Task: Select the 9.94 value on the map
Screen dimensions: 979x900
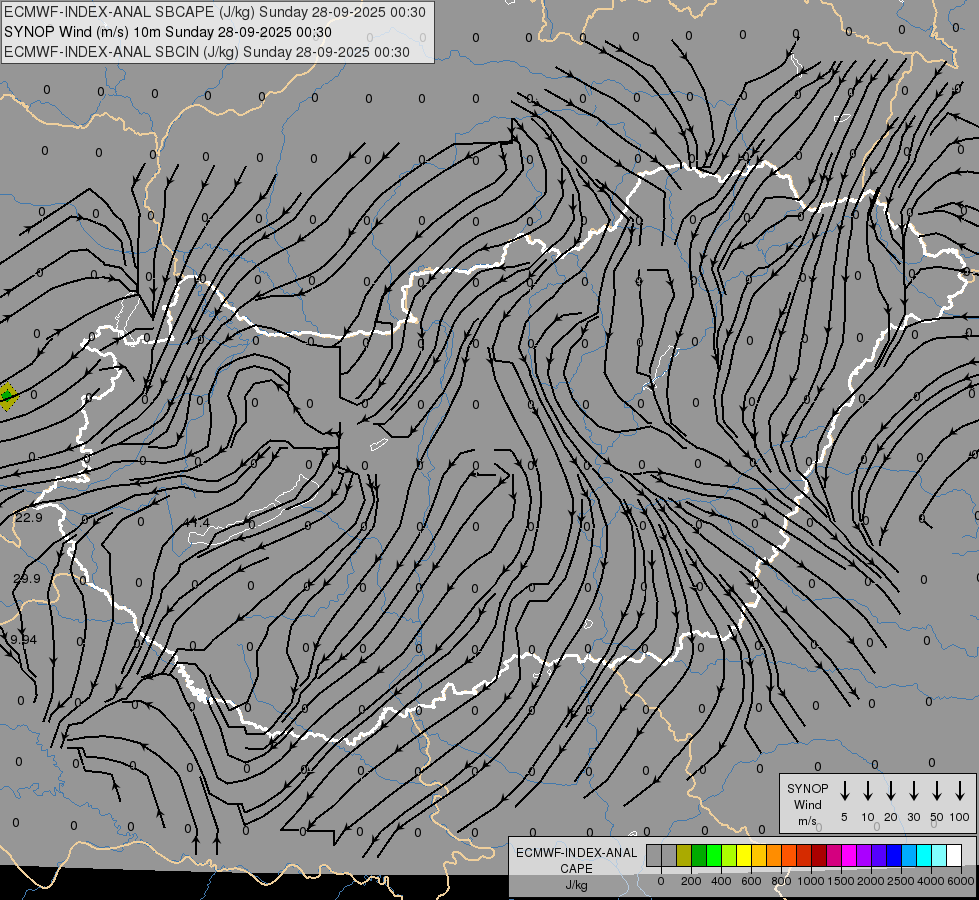Action: 23,639
